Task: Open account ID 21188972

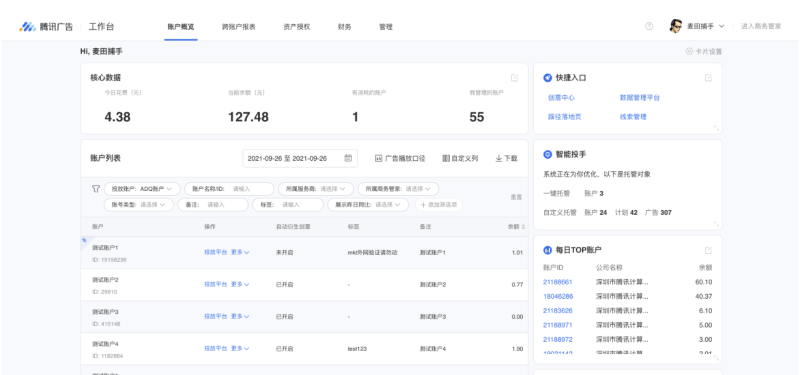Action: coord(558,339)
